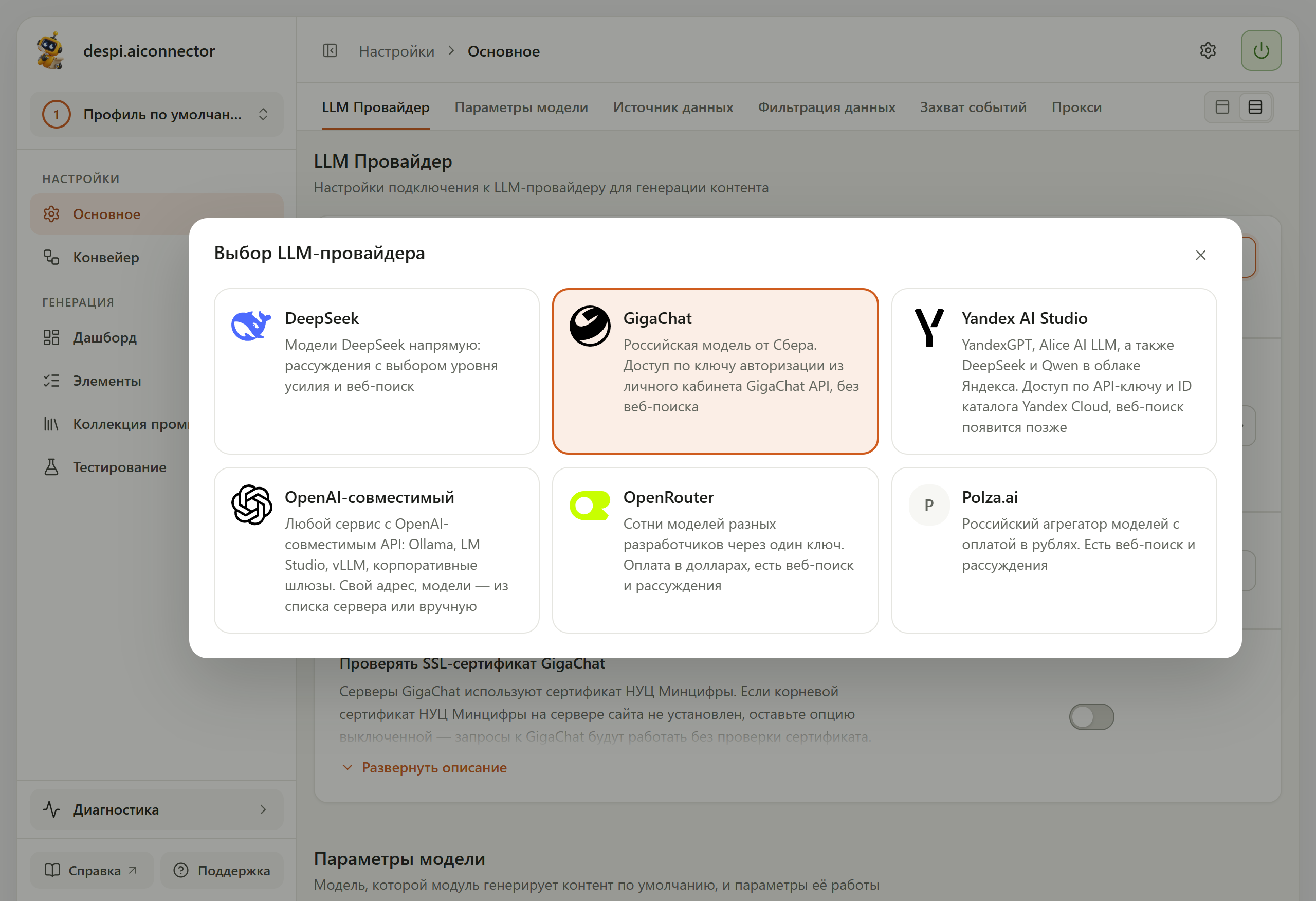The height and width of the screenshot is (901, 1316).
Task: Open the Фильтрация данных tab
Action: pyautogui.click(x=827, y=107)
